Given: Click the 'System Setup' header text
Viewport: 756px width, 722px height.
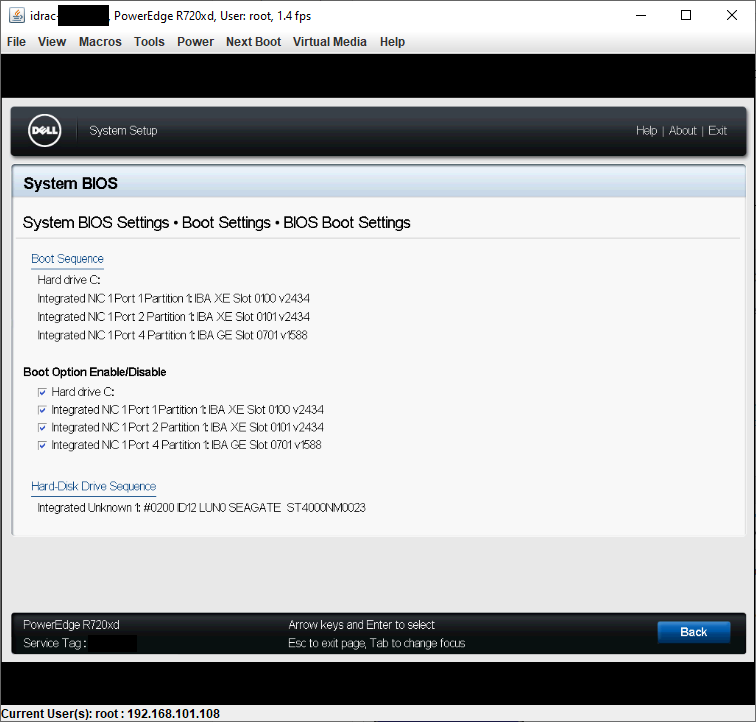Looking at the screenshot, I should pos(123,131).
